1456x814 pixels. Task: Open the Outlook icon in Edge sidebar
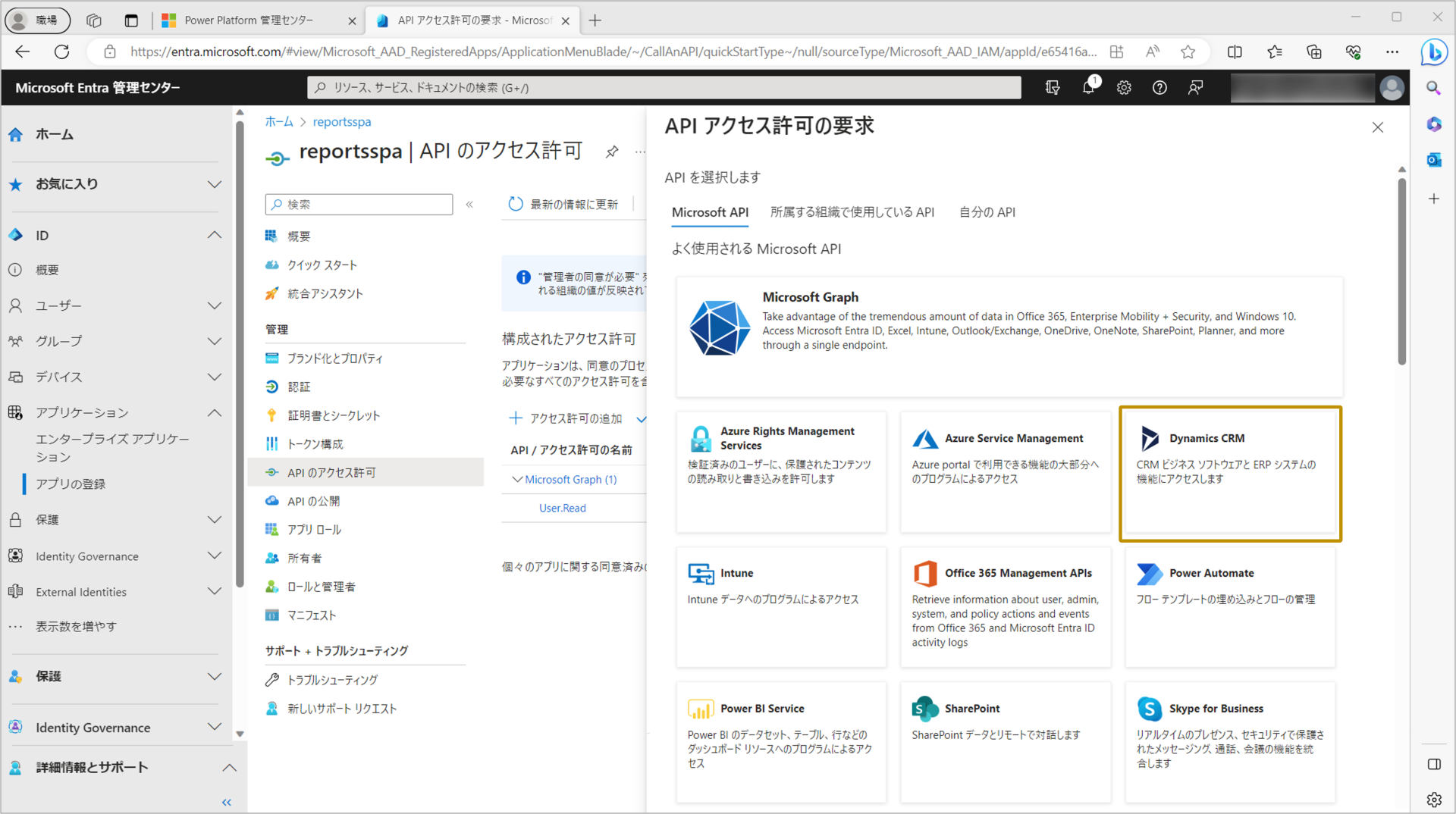click(1433, 160)
